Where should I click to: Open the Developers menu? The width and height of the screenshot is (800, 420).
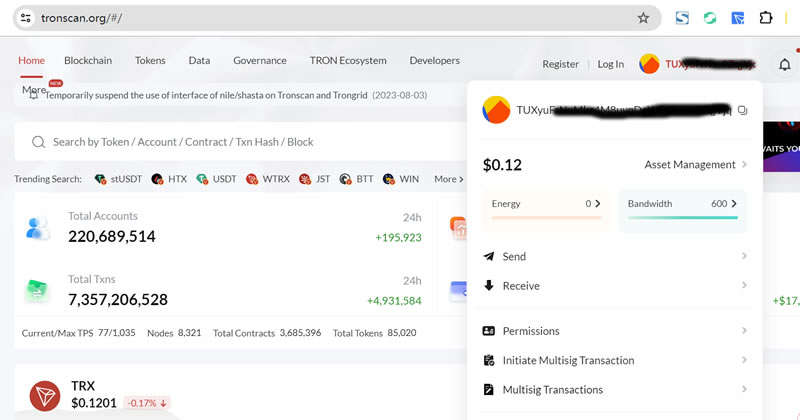tap(434, 60)
